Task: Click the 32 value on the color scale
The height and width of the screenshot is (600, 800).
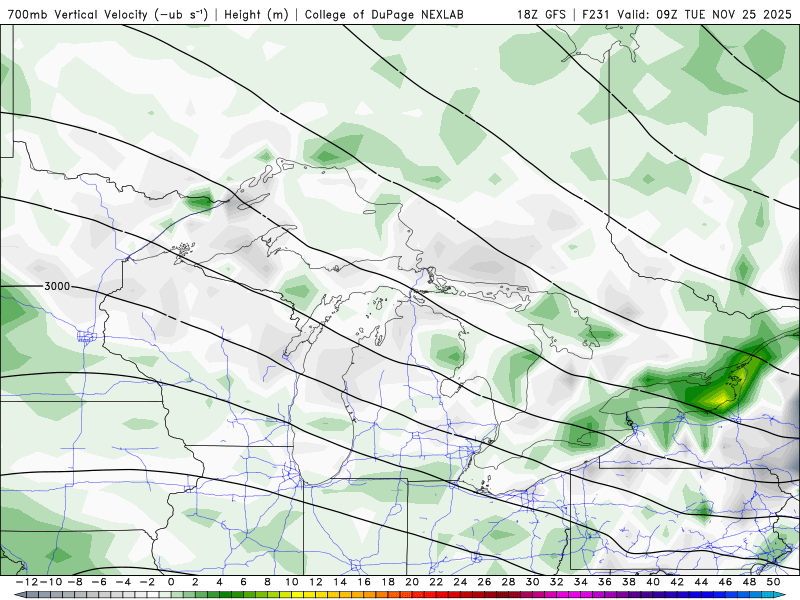Action: tap(557, 582)
